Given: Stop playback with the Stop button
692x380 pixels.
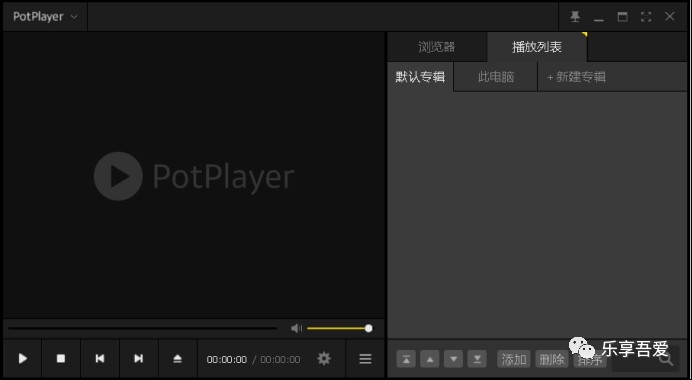Looking at the screenshot, I should [61, 358].
